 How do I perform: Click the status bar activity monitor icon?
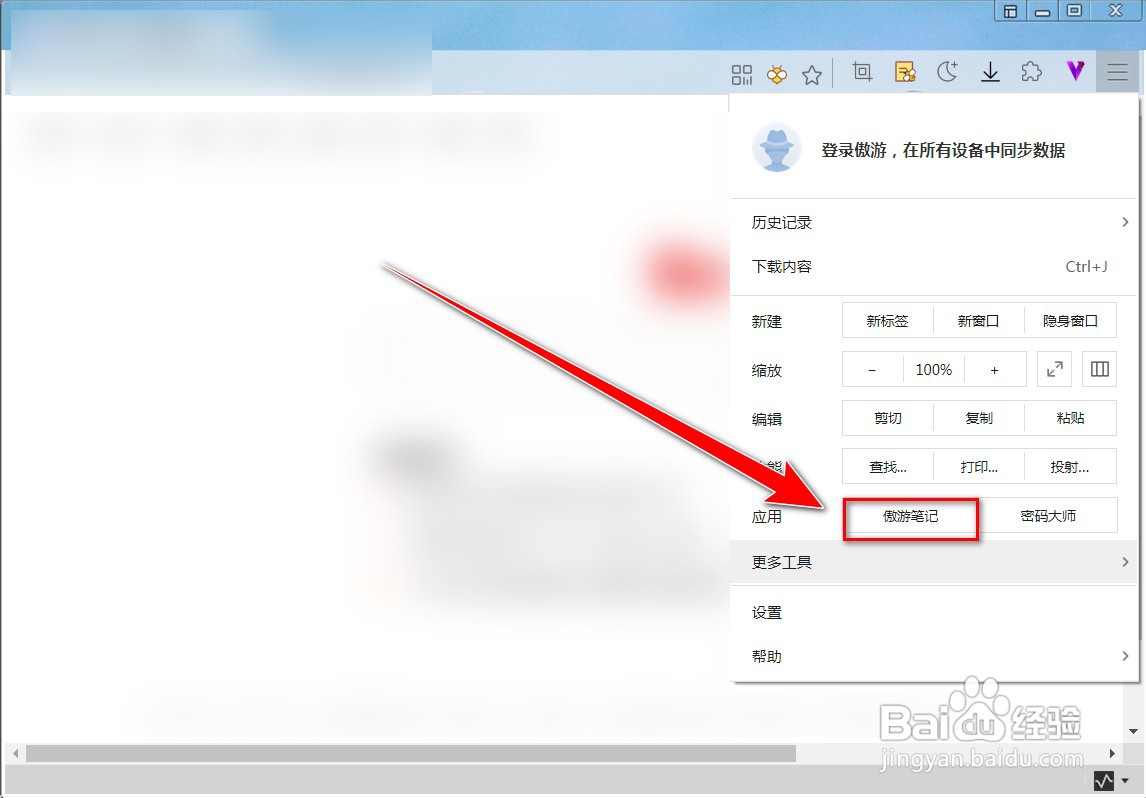click(1104, 780)
